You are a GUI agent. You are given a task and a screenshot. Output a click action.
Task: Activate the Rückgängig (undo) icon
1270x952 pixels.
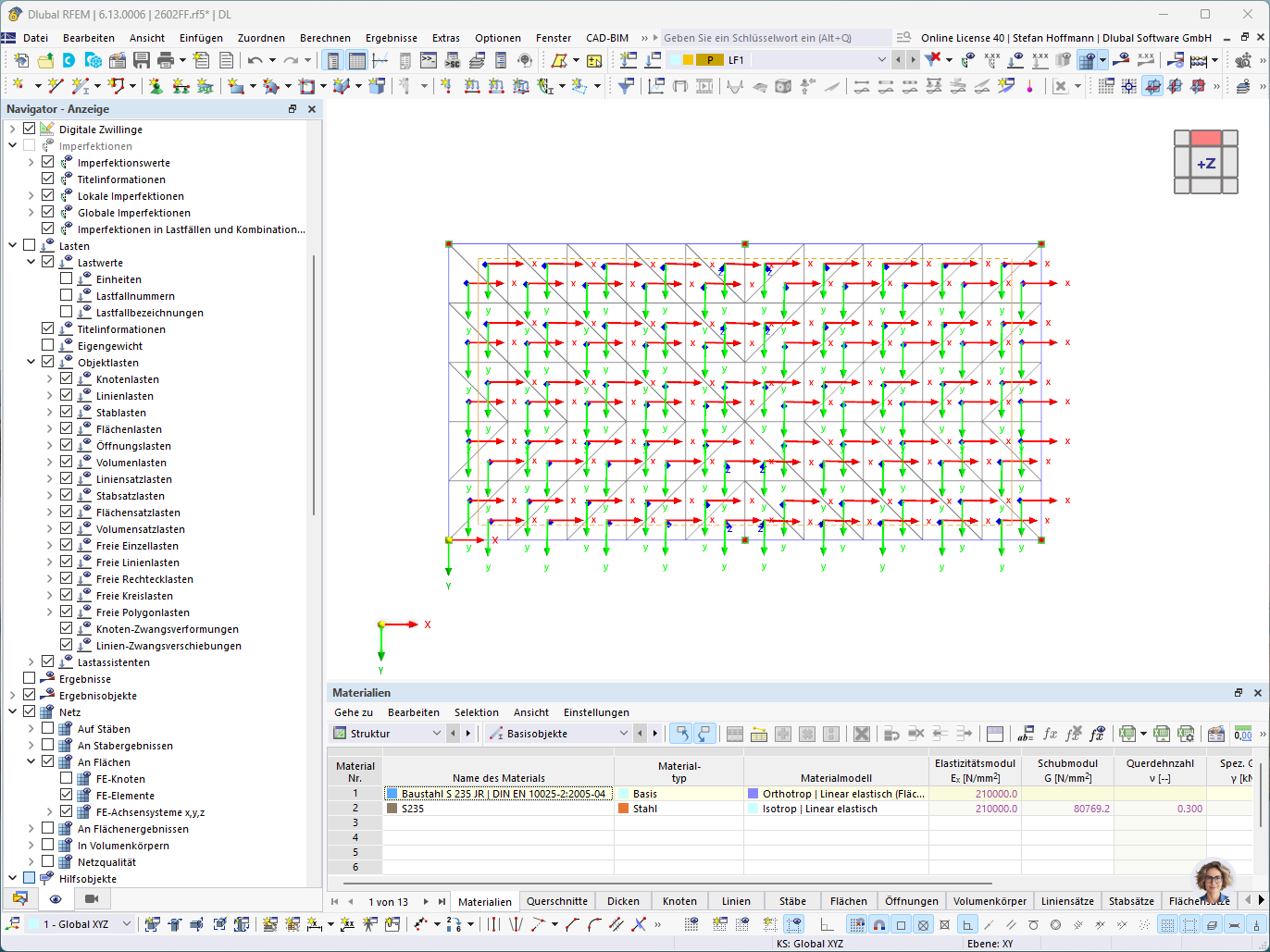tap(255, 60)
